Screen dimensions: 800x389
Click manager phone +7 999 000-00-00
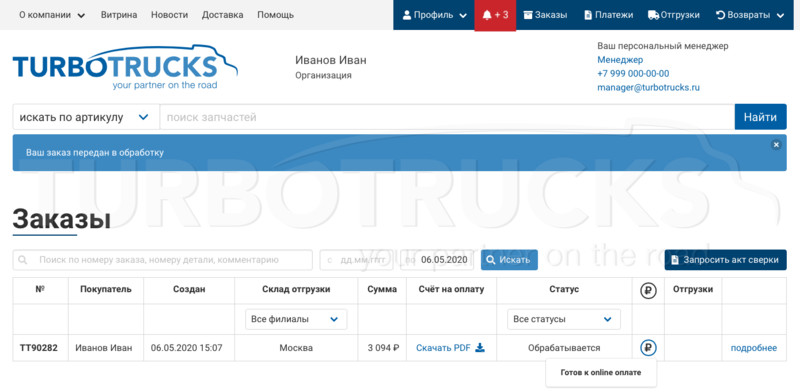[633, 74]
